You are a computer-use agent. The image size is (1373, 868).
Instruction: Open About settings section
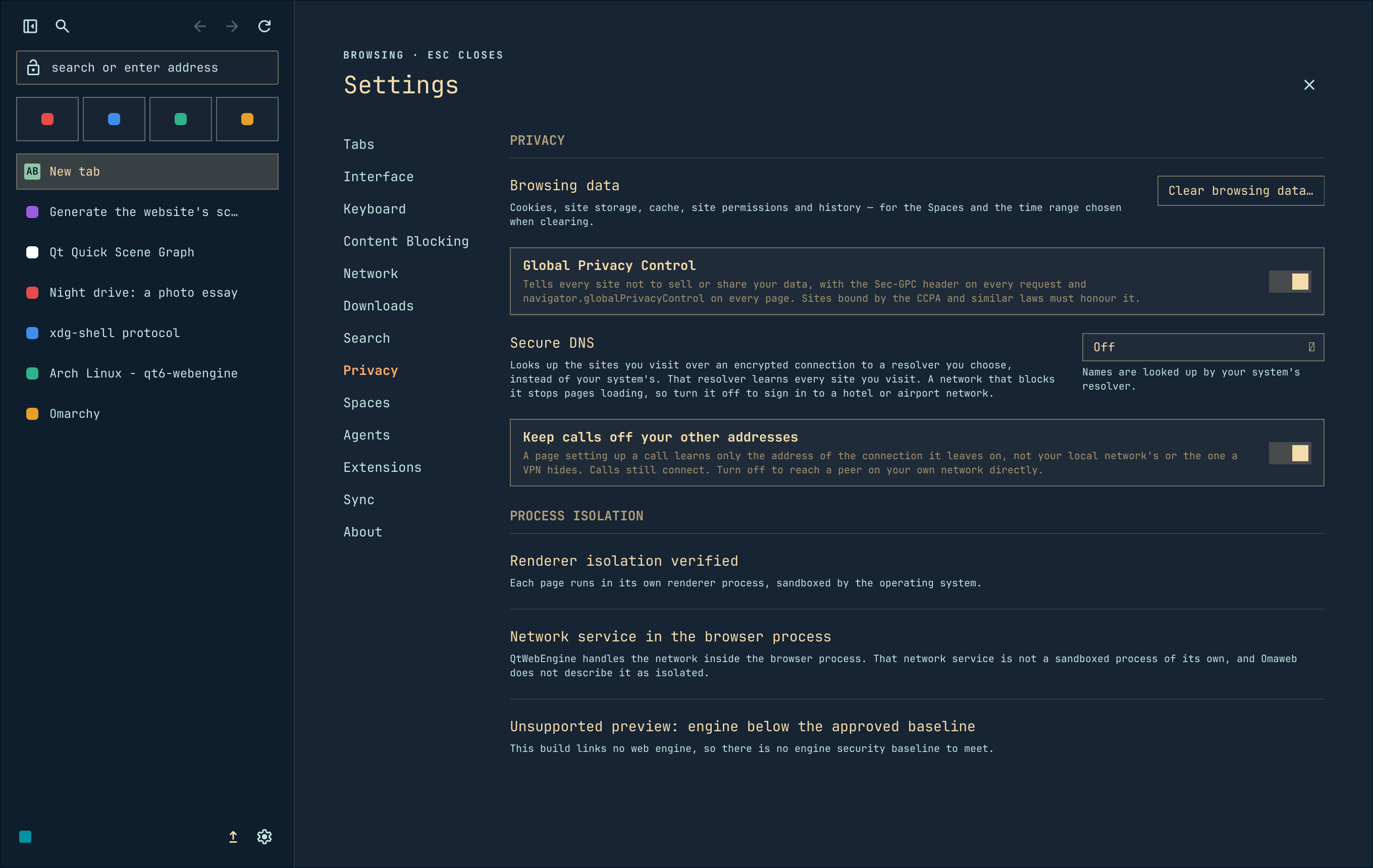362,532
